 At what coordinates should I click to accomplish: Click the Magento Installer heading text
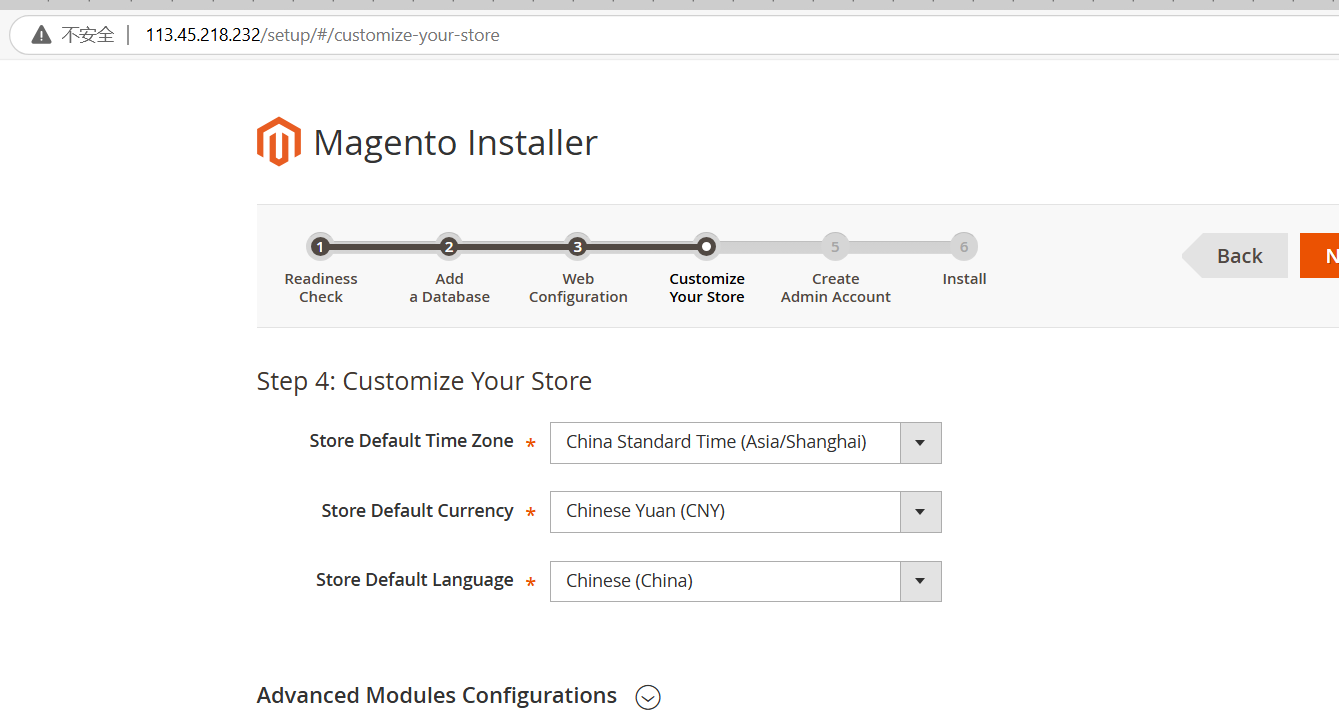point(455,143)
